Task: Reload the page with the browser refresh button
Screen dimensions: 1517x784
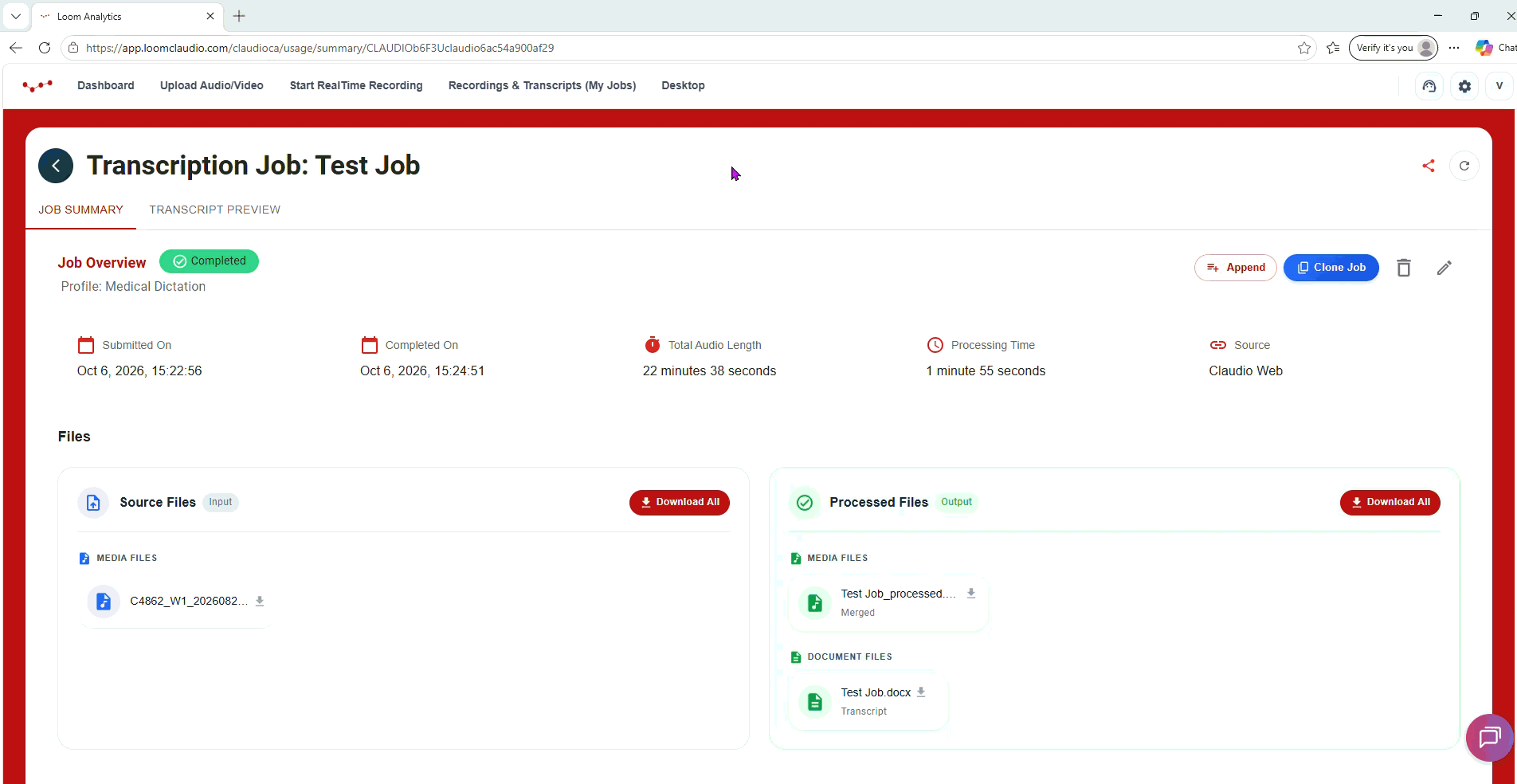Action: tap(45, 48)
